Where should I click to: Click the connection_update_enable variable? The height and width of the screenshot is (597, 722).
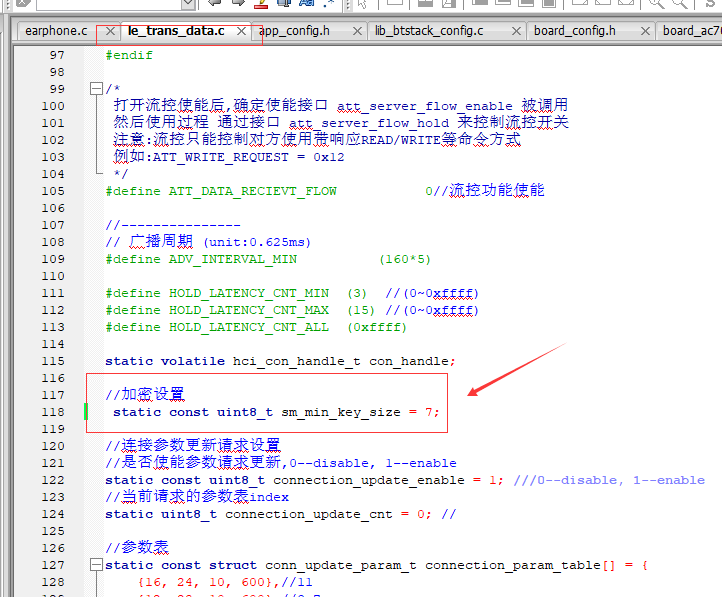(x=369, y=480)
